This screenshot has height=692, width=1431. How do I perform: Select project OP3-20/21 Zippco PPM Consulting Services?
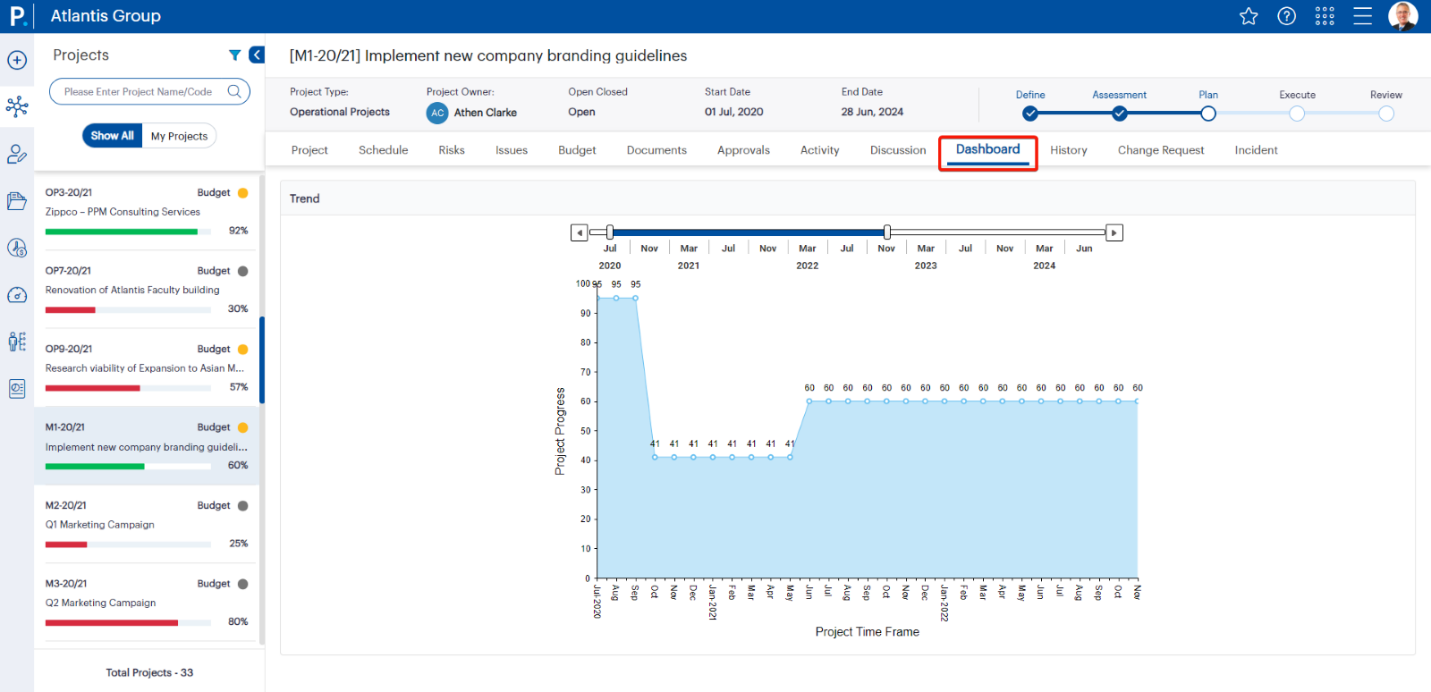pos(147,211)
